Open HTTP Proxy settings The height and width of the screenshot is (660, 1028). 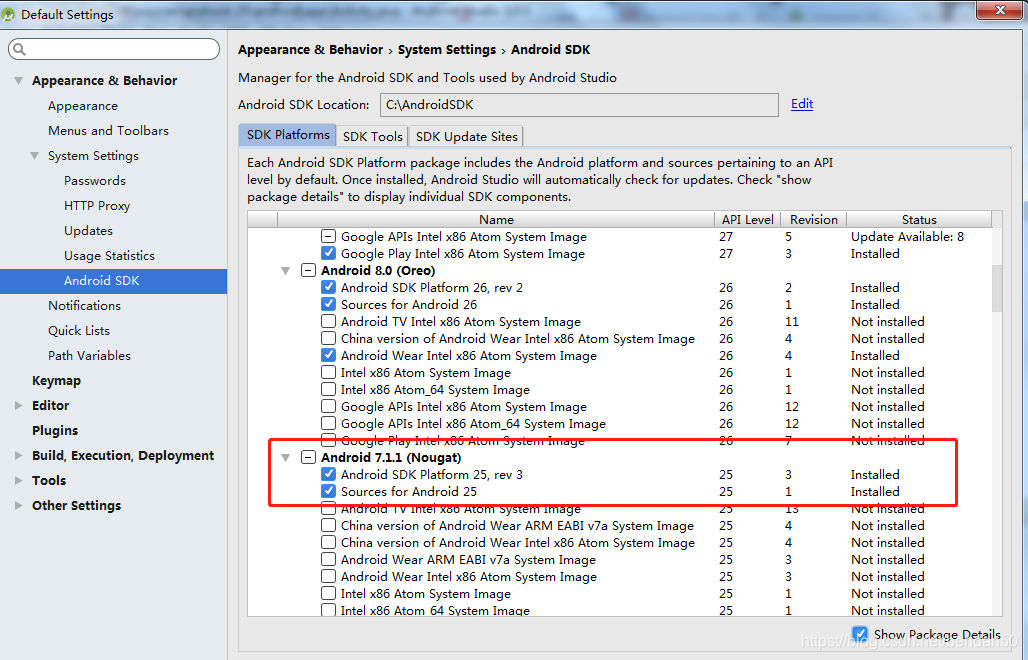pos(97,206)
